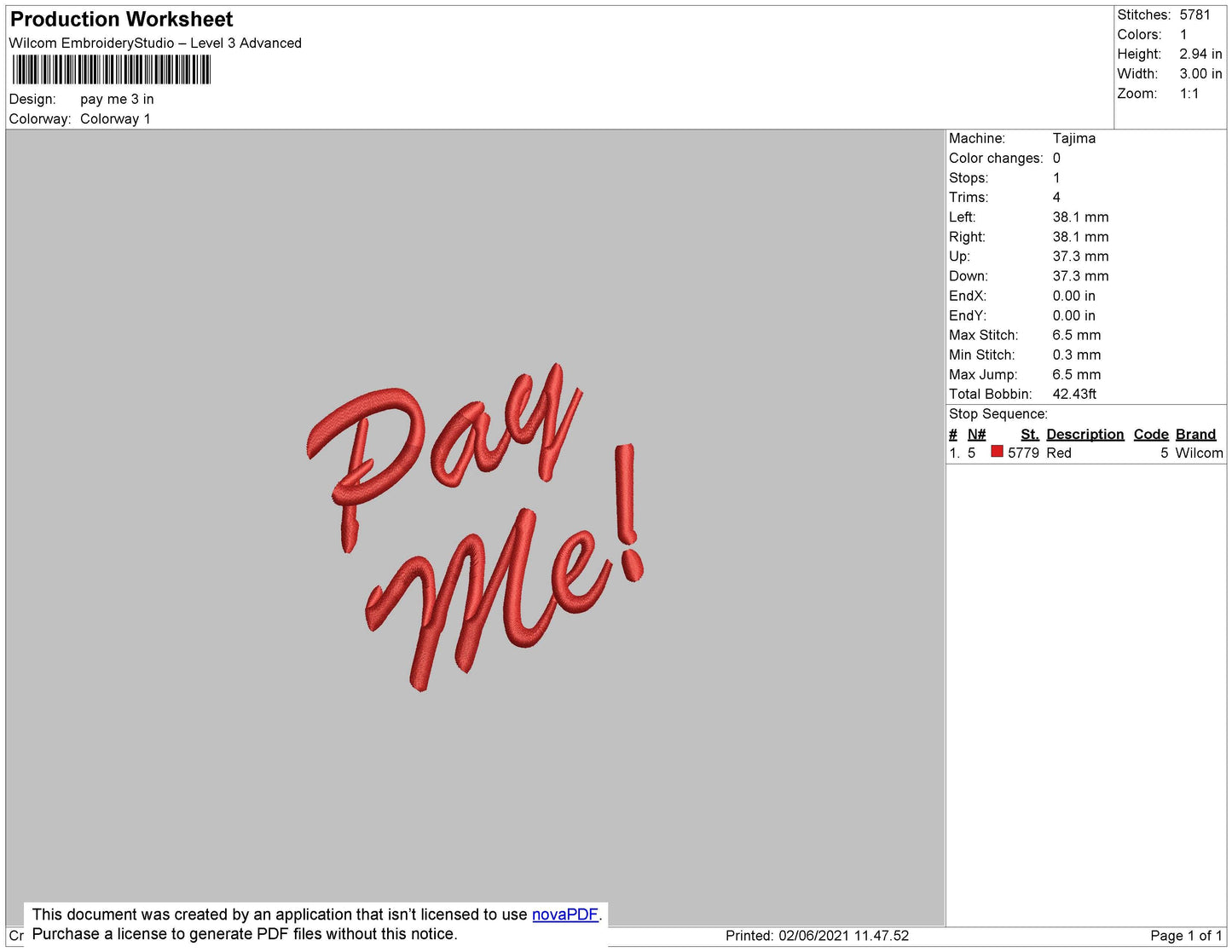Select the red thread color swatch

coord(997,452)
